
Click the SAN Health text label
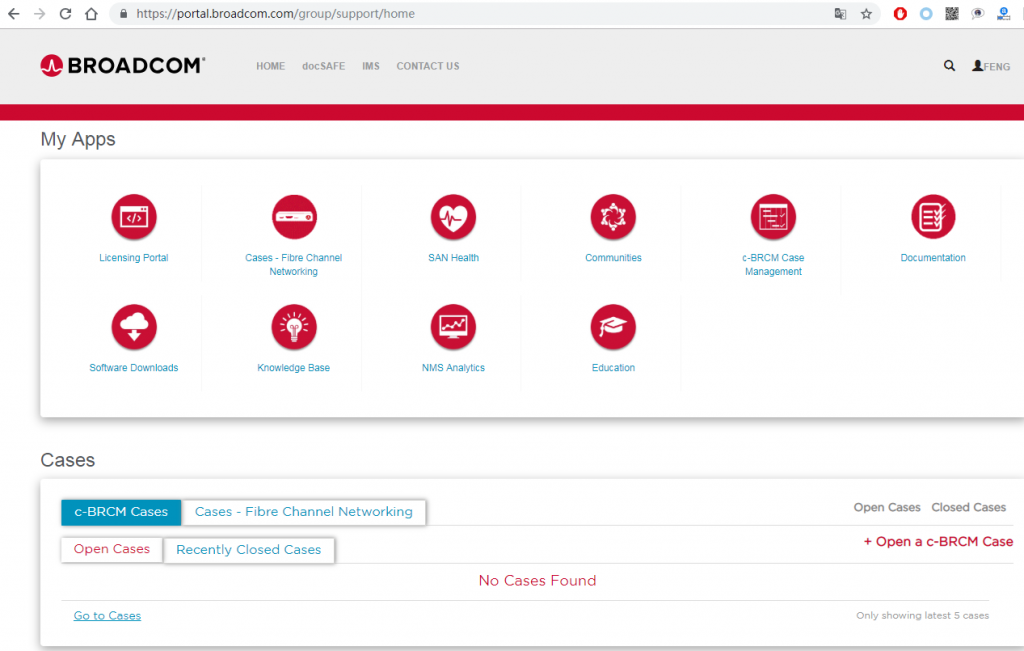click(453, 258)
